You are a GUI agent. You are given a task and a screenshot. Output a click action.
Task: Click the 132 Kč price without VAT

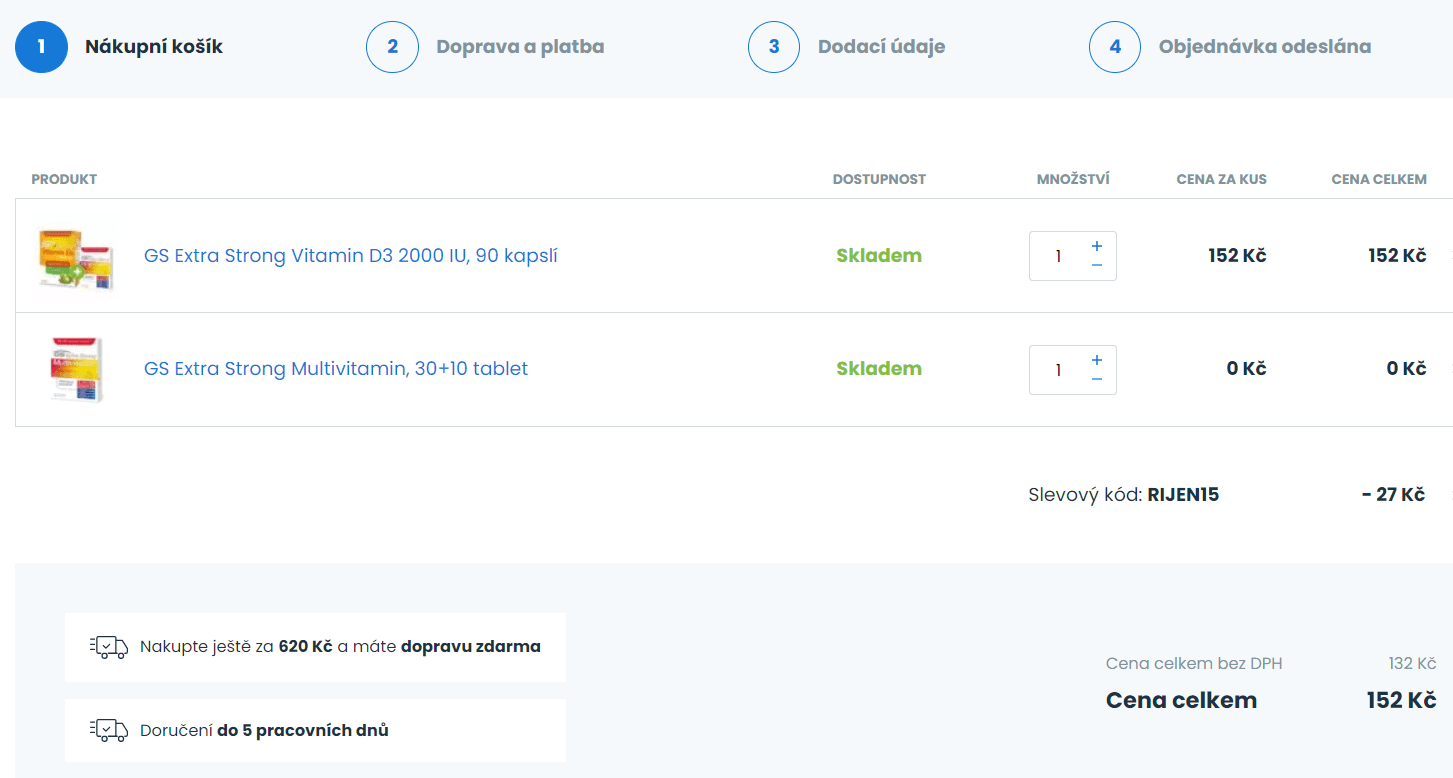point(1412,664)
